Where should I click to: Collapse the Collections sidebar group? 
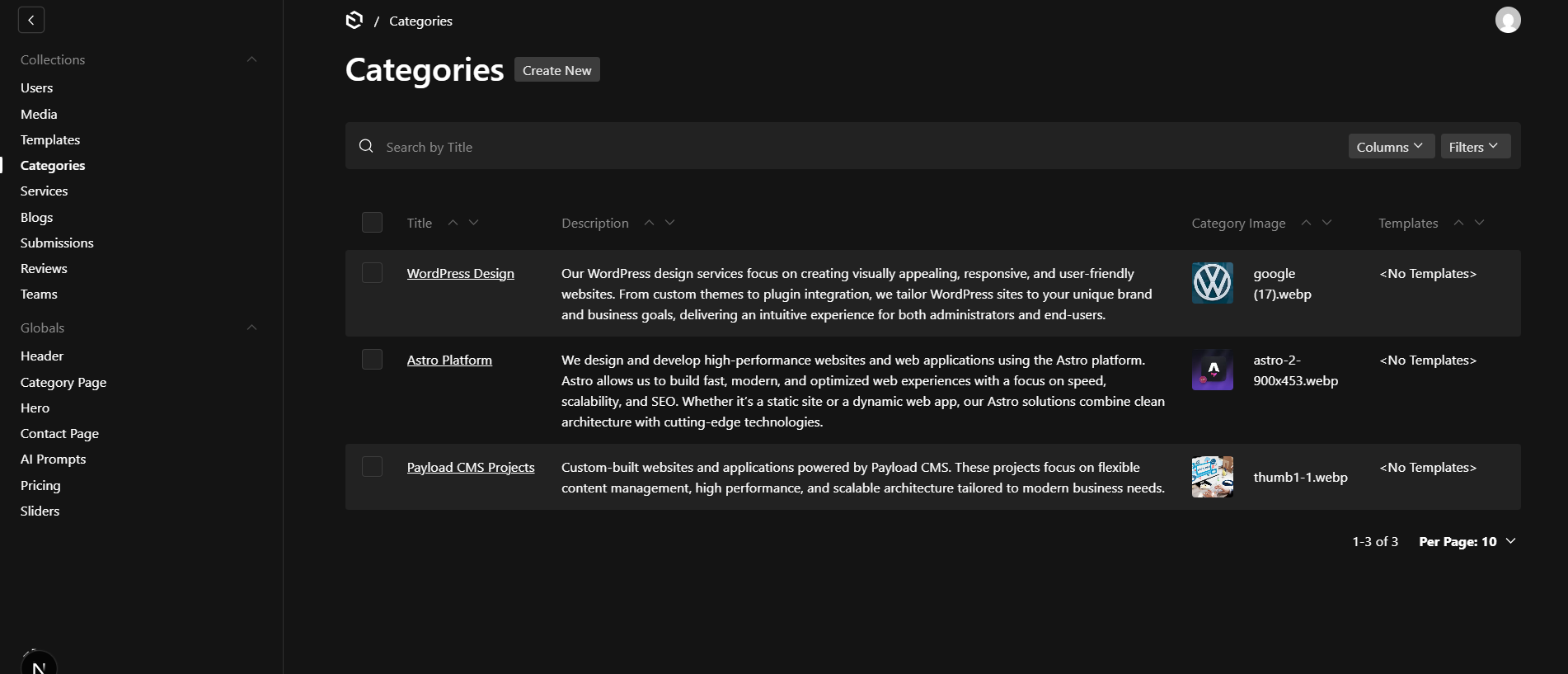pyautogui.click(x=252, y=59)
